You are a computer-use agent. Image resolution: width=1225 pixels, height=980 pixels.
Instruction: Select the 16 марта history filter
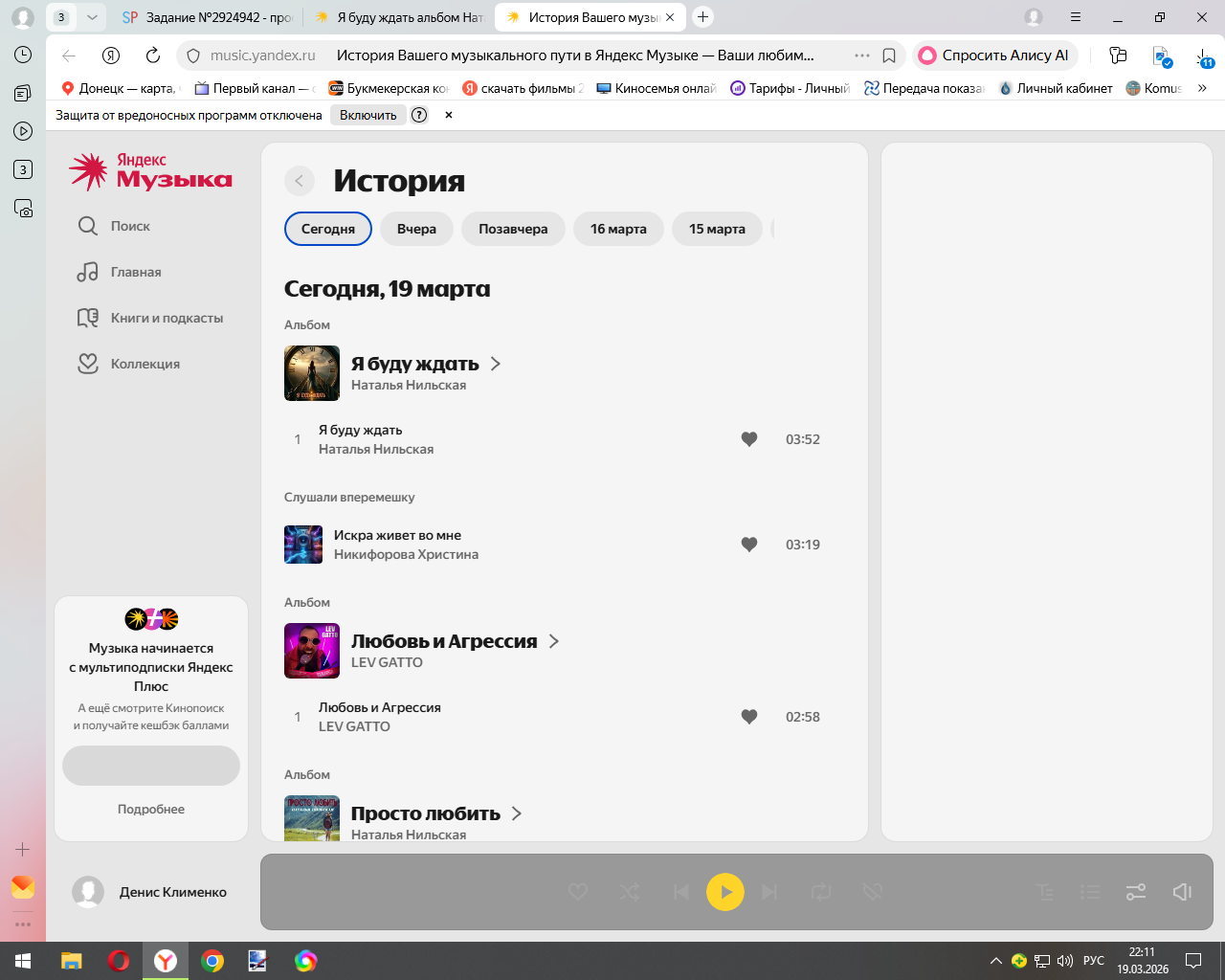click(x=618, y=229)
